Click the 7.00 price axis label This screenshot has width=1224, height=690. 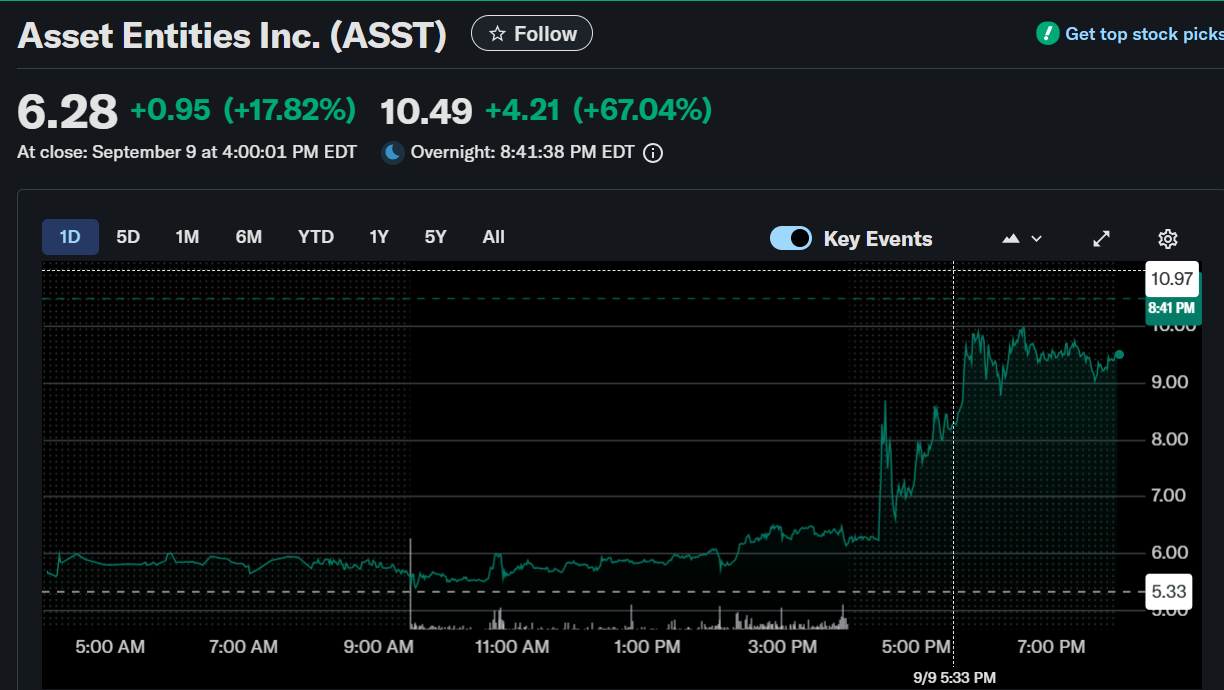coord(1170,496)
